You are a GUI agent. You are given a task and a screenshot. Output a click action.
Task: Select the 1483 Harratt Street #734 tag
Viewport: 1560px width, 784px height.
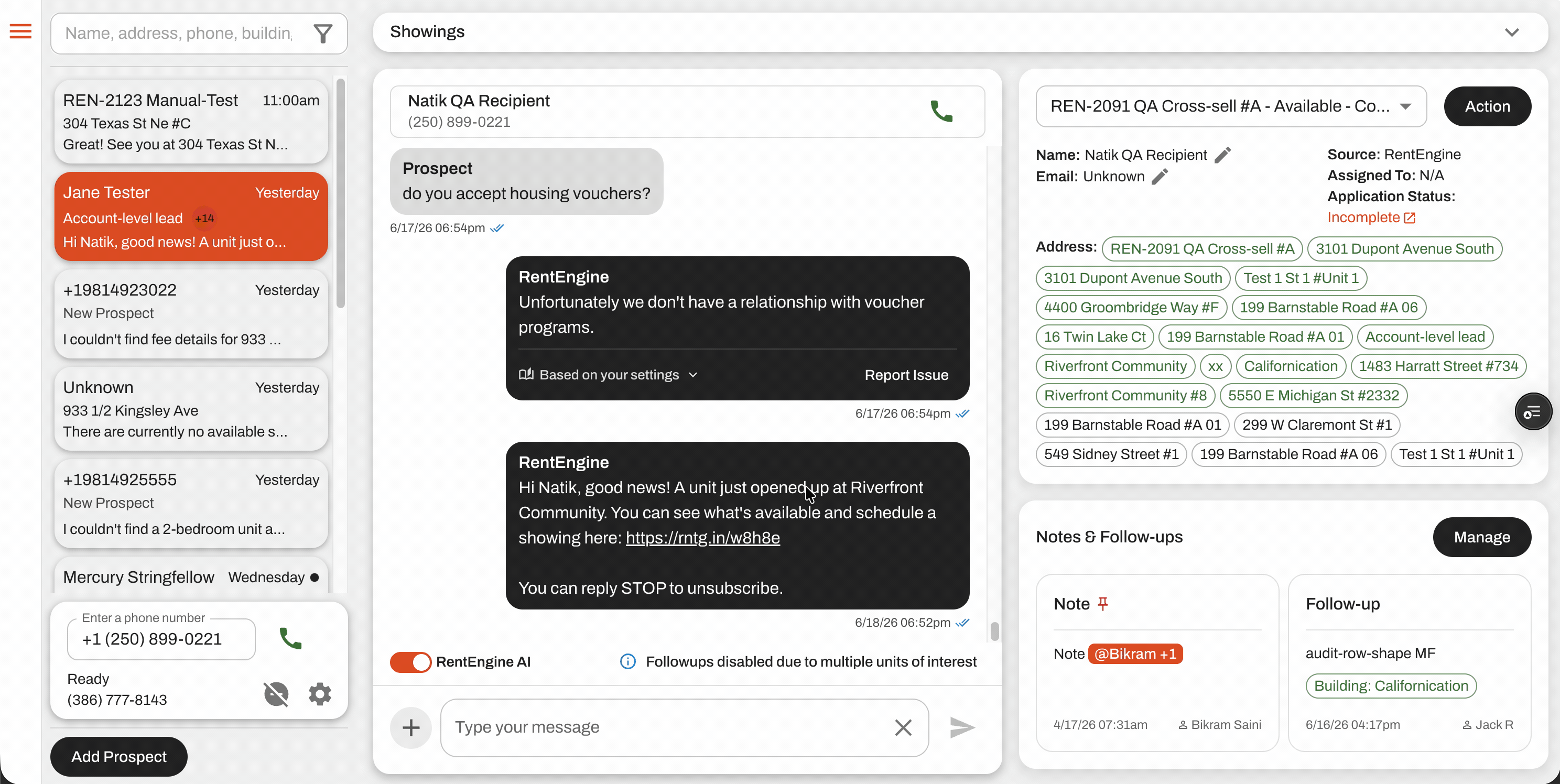1438,366
